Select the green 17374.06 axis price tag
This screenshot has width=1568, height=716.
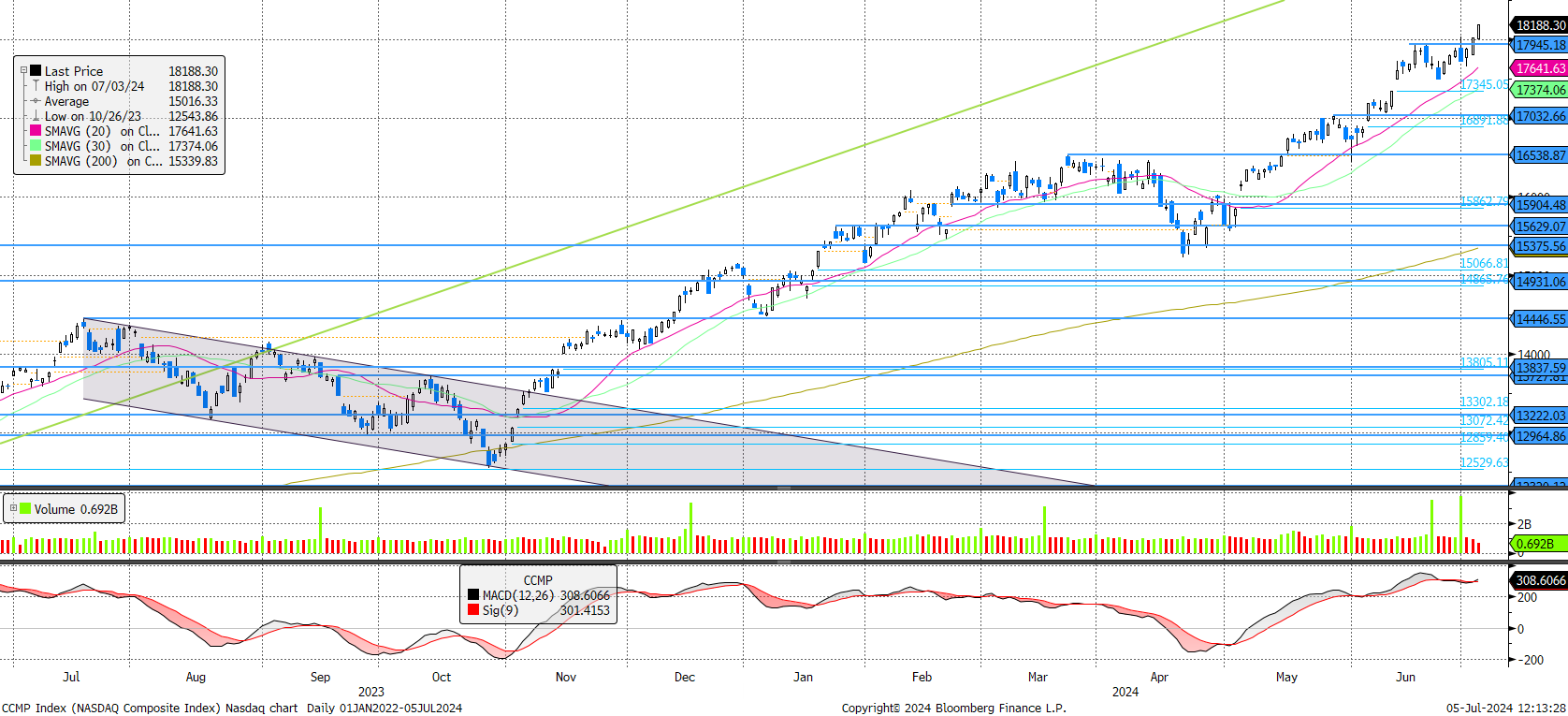click(x=1539, y=90)
